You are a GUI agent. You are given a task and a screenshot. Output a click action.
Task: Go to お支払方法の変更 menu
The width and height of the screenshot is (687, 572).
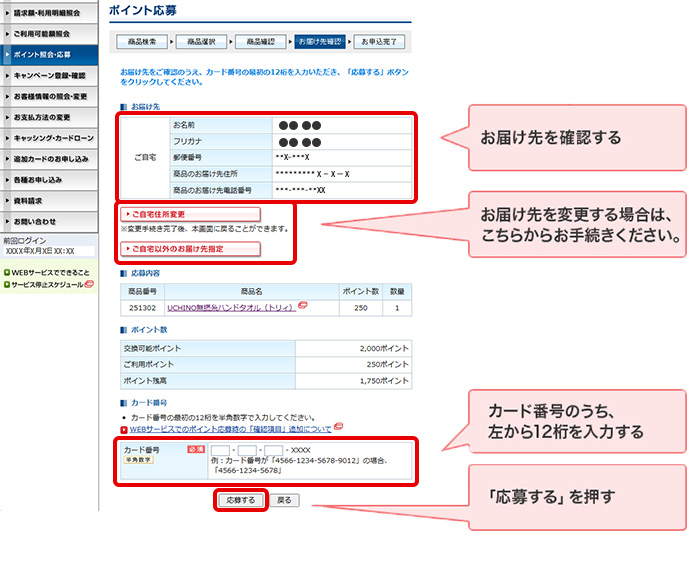52,117
